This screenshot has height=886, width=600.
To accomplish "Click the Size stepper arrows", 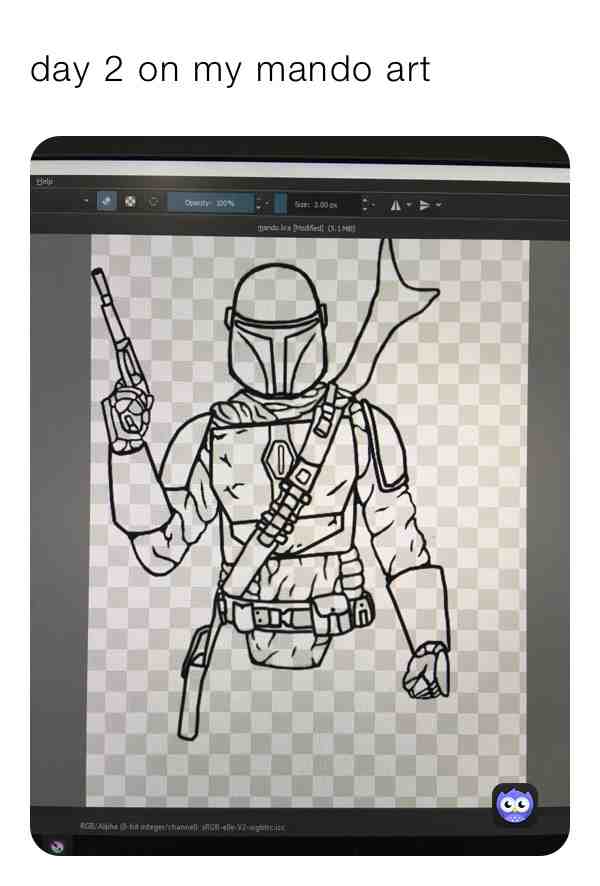I will (x=364, y=205).
